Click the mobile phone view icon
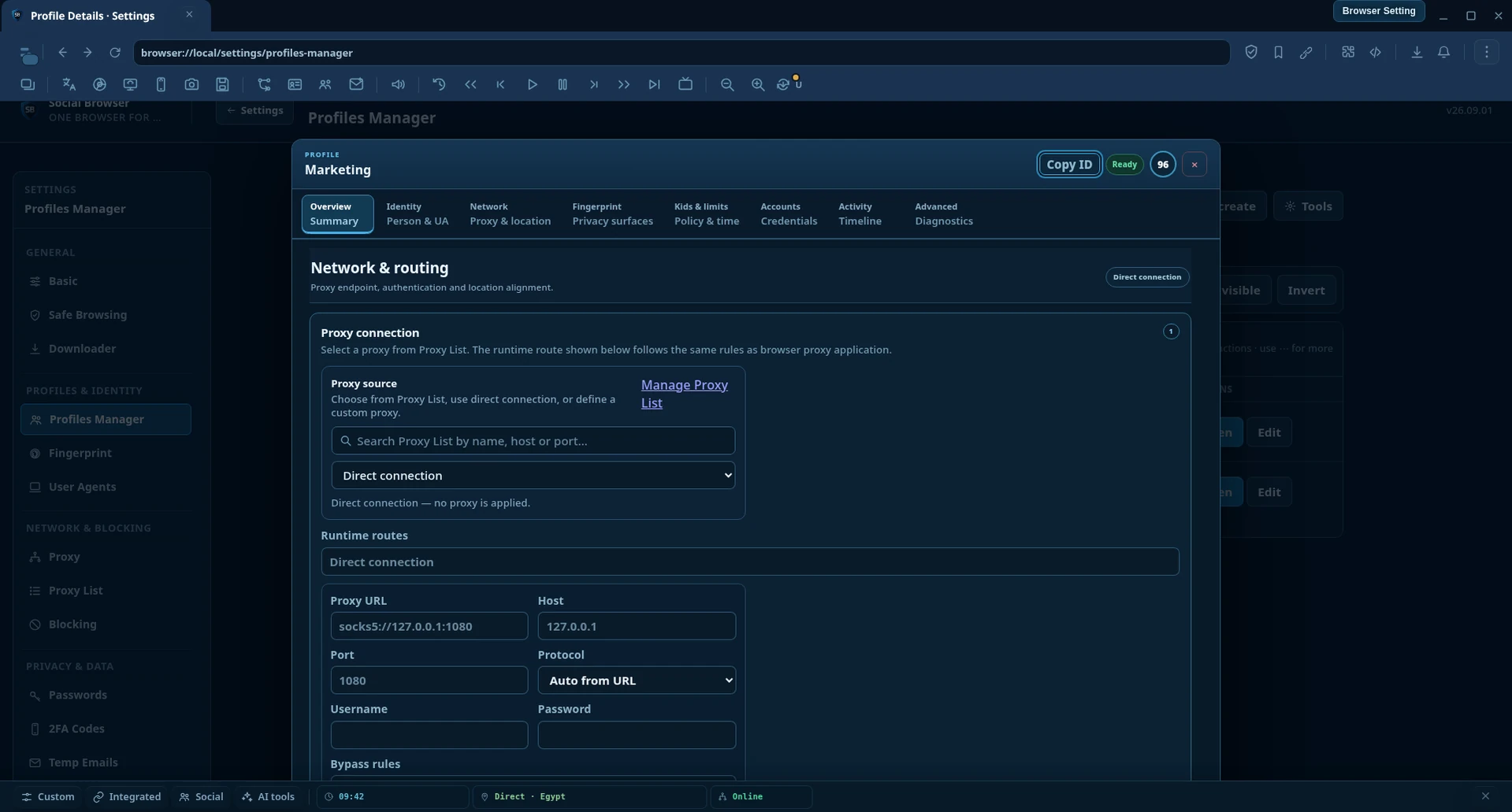1512x812 pixels. tap(161, 84)
